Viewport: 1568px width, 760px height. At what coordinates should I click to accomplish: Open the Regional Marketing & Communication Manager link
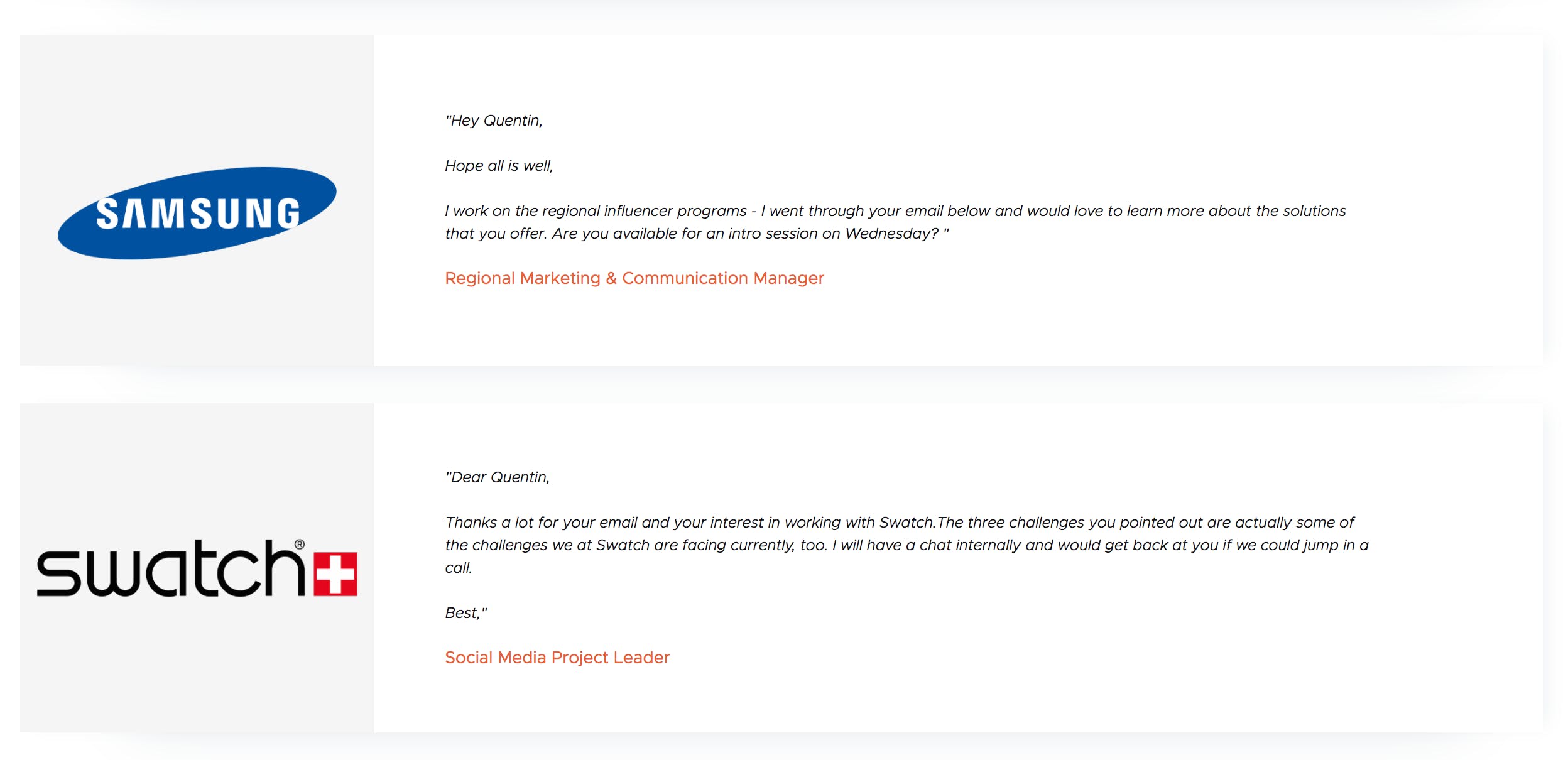tap(634, 278)
